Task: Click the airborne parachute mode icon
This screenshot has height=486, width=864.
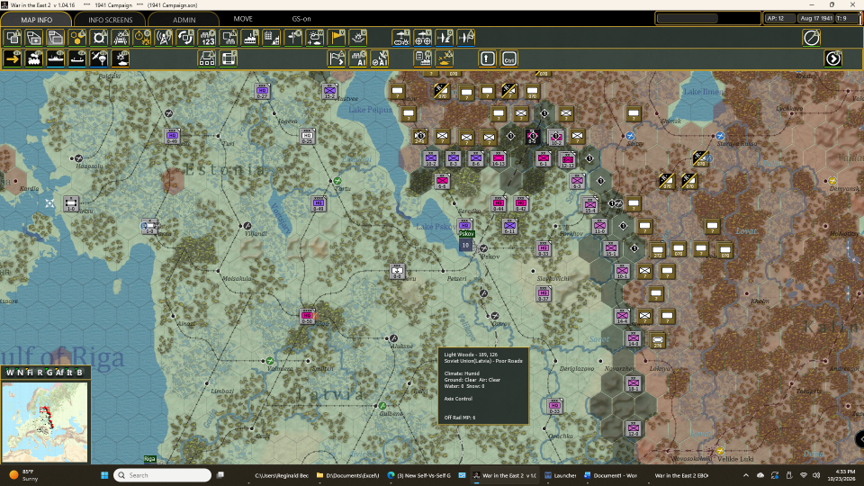Action: [x=99, y=58]
